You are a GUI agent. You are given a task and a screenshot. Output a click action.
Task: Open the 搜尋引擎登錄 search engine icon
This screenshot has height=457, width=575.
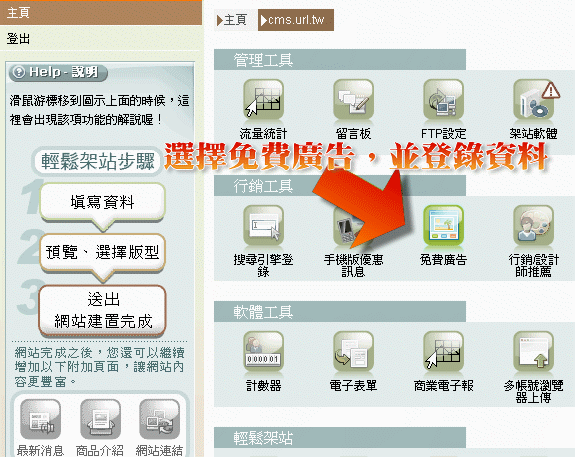tap(263, 225)
